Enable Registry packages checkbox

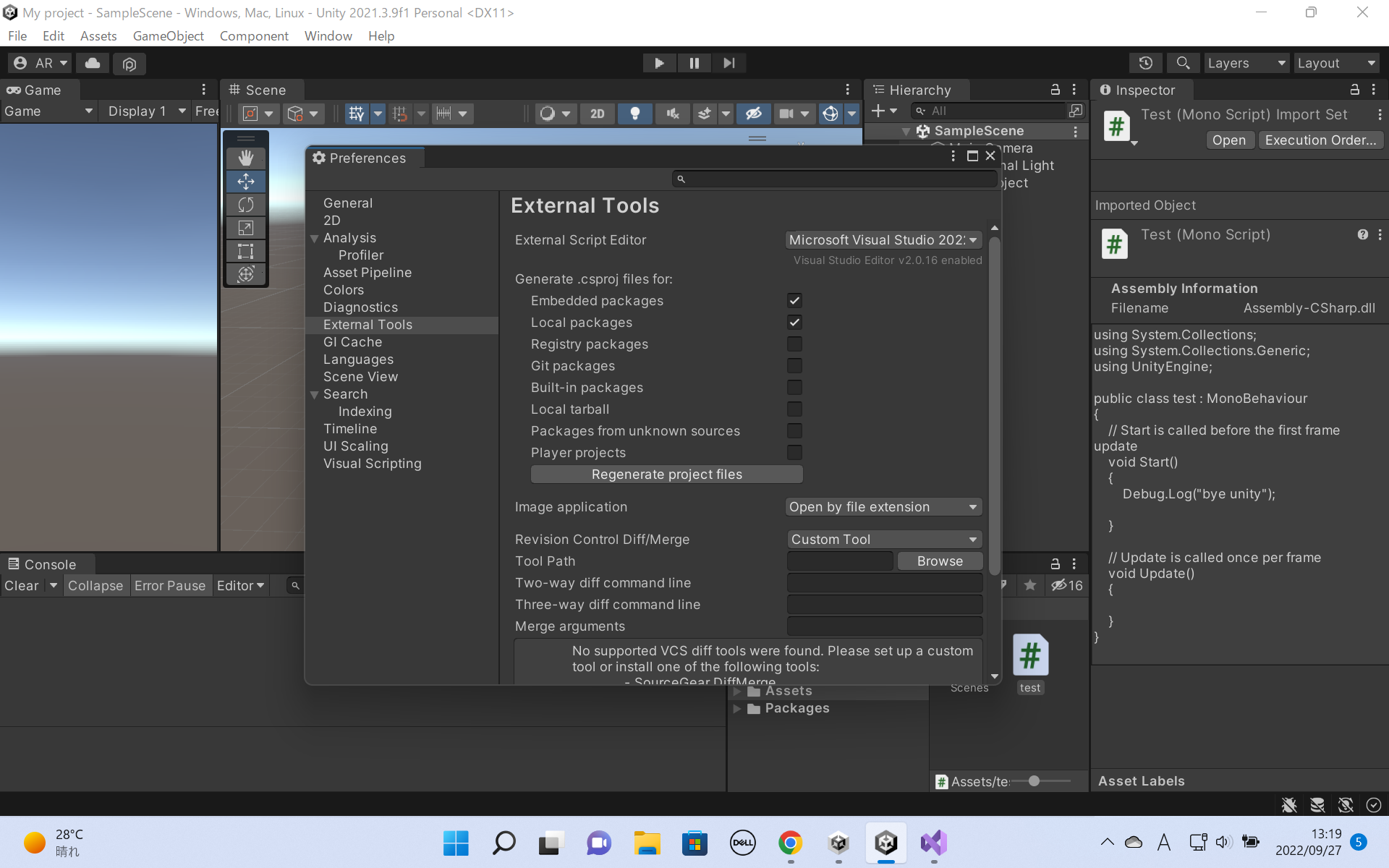(x=794, y=344)
